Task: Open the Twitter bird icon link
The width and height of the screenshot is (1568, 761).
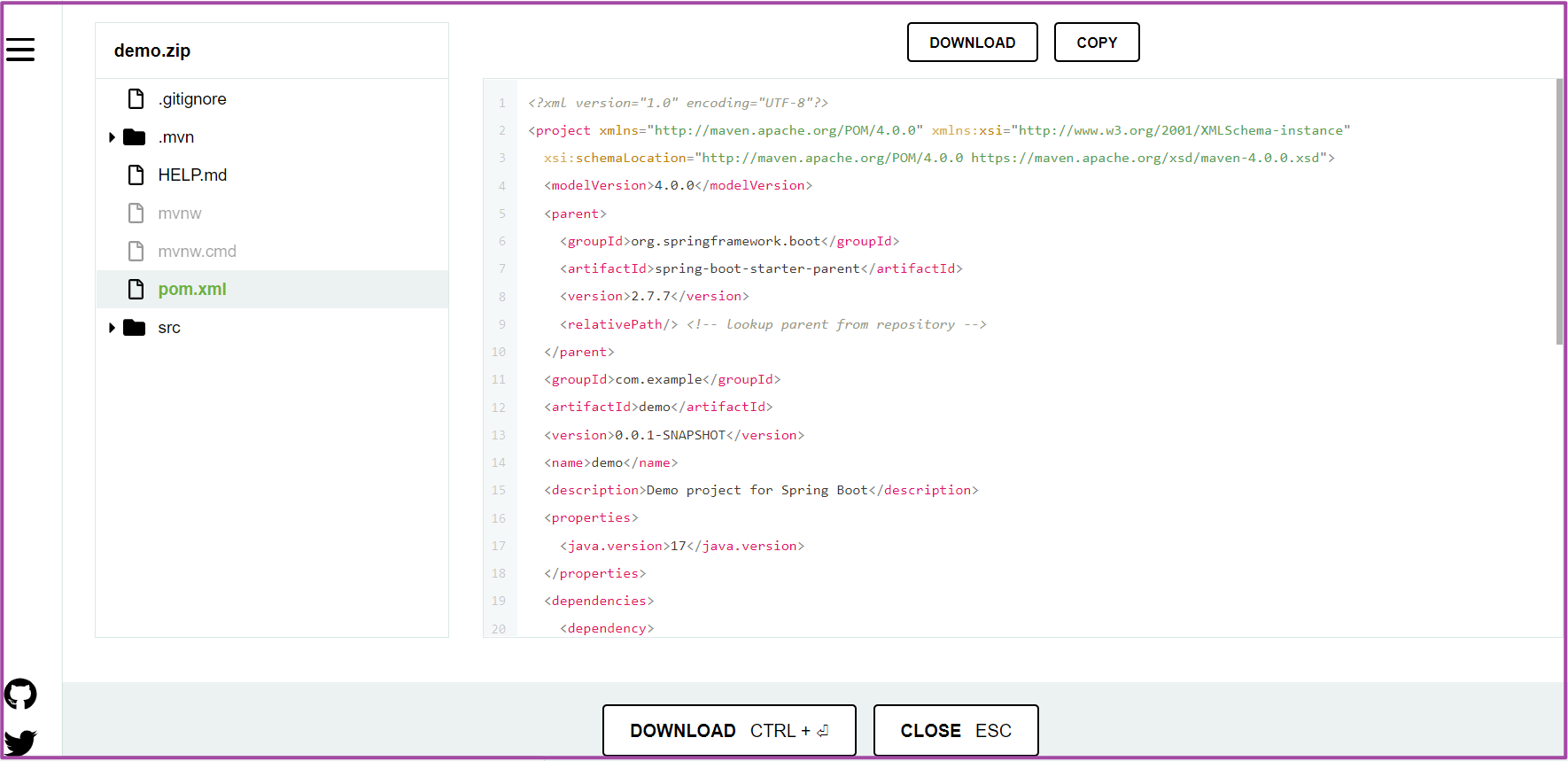Action: coord(20,742)
